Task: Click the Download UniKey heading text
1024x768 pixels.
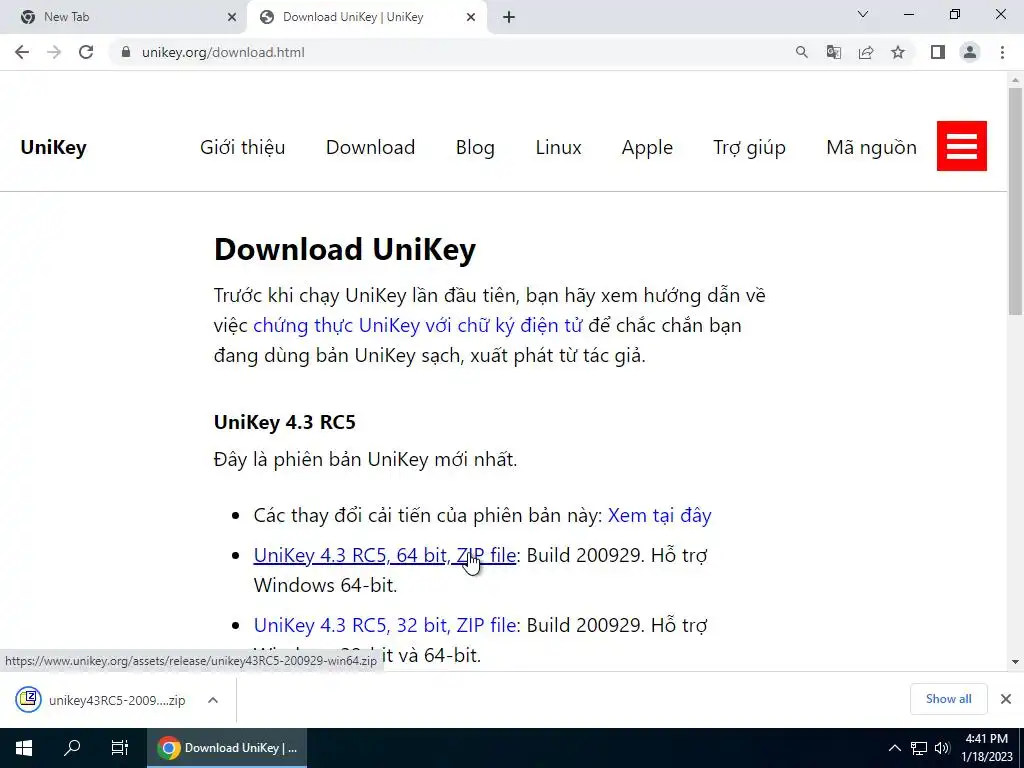Action: (x=345, y=249)
